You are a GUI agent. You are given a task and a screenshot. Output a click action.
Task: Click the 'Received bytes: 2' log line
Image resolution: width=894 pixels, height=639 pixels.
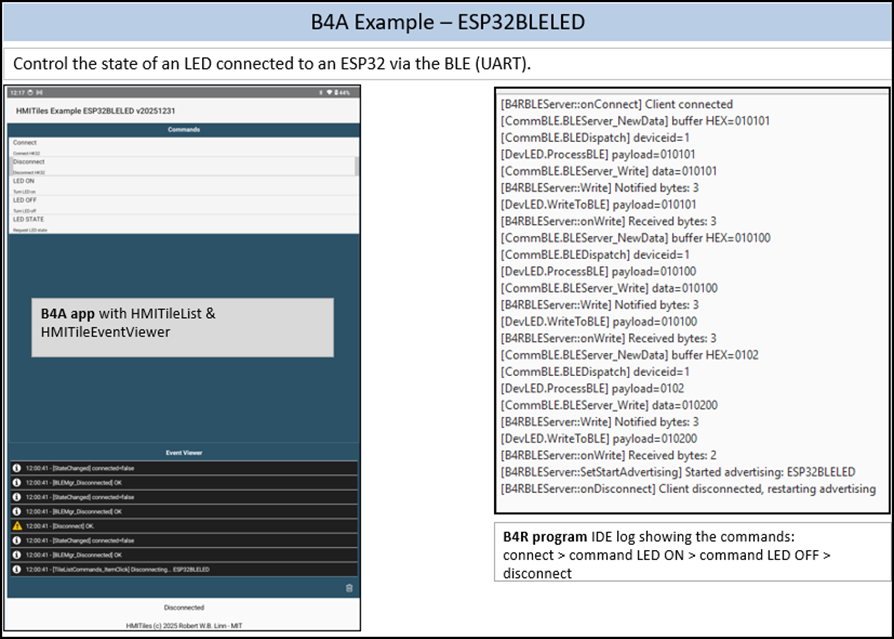click(608, 455)
